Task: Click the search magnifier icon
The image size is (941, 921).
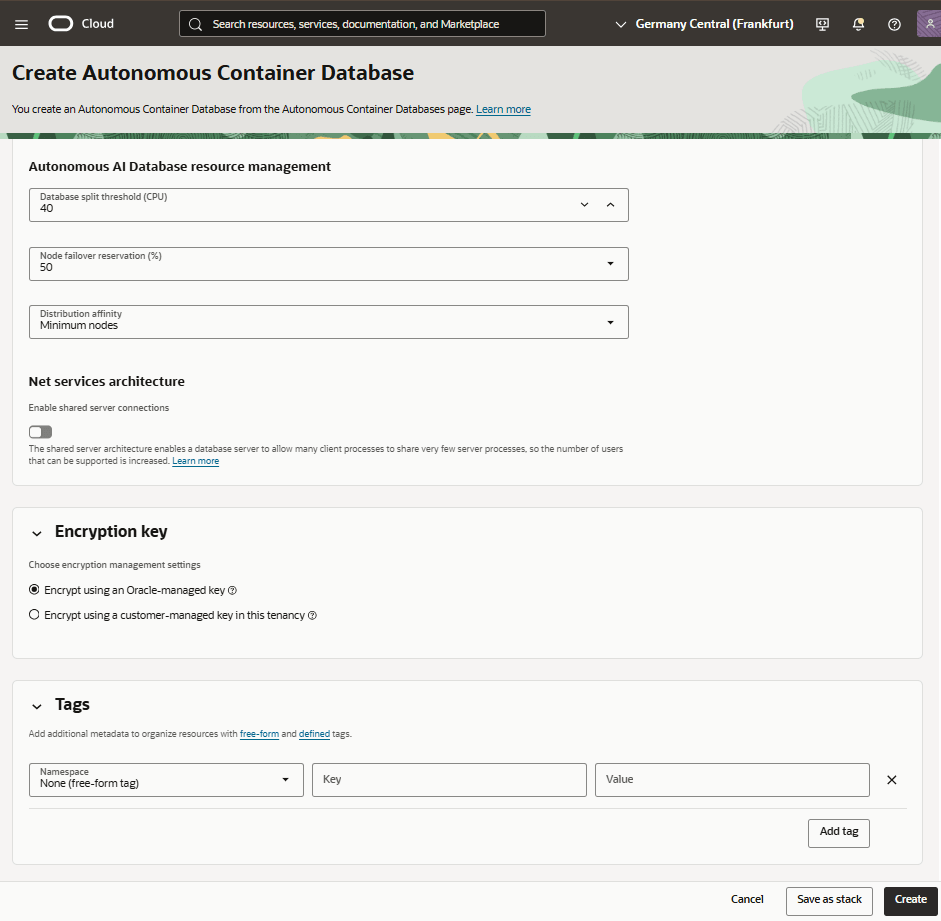Action: tap(195, 23)
